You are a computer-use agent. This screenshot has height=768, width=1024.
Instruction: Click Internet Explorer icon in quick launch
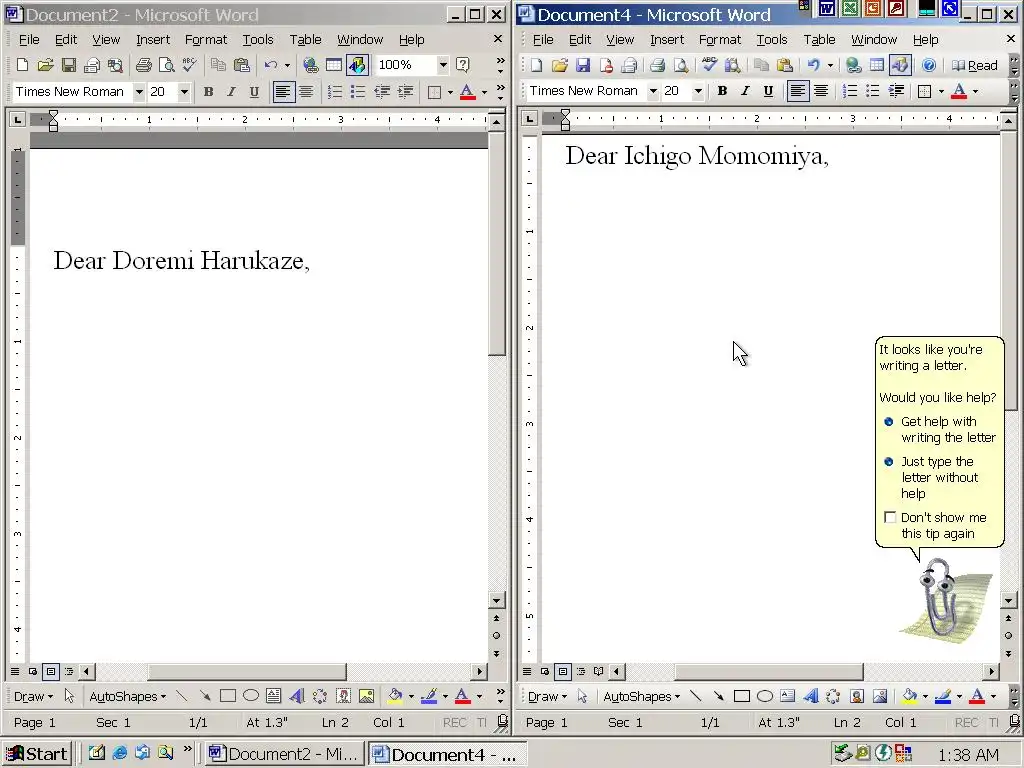tap(120, 753)
